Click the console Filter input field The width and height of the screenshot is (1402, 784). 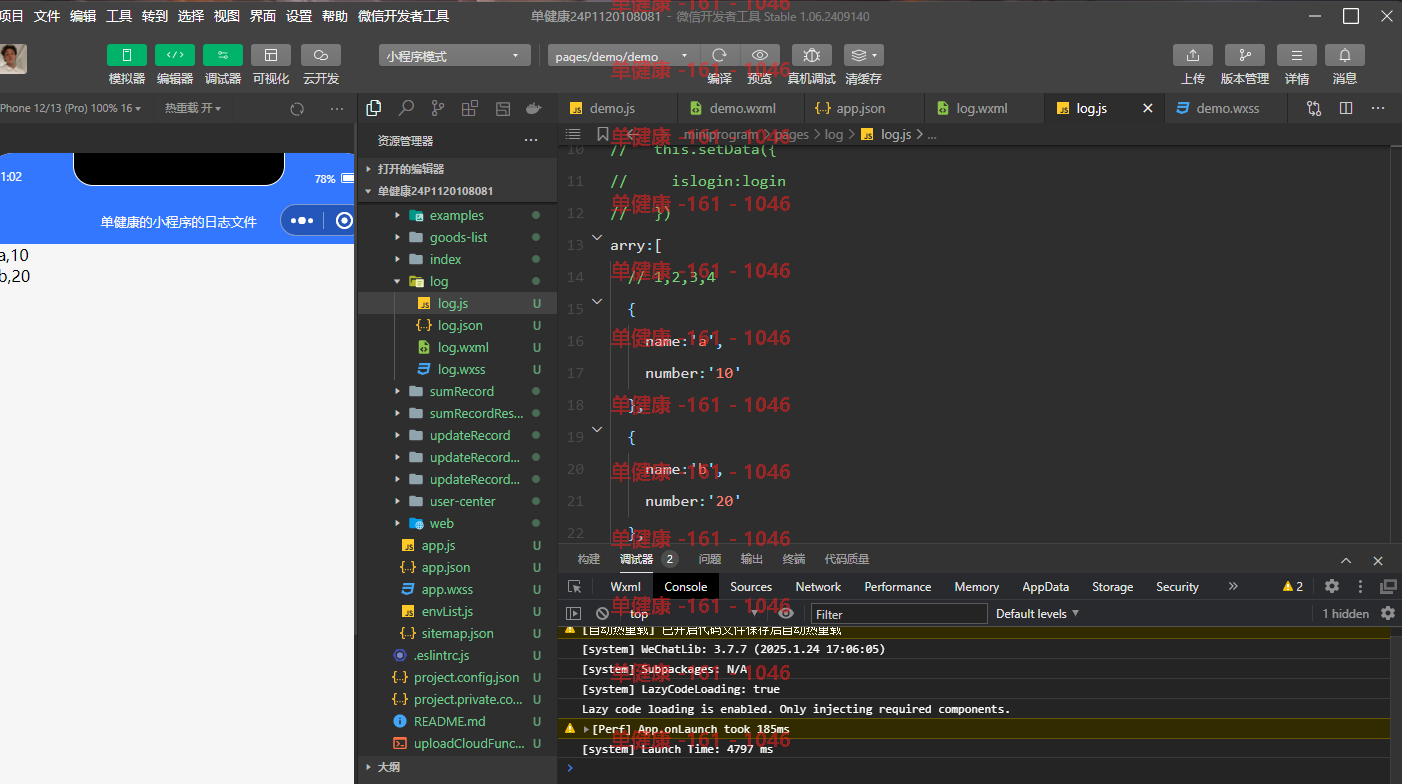(899, 614)
